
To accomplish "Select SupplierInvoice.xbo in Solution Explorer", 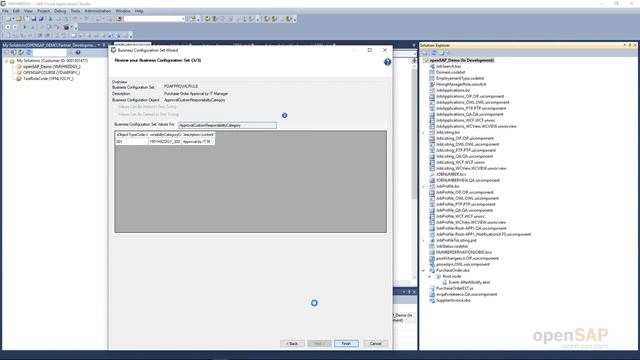I will click(x=453, y=300).
